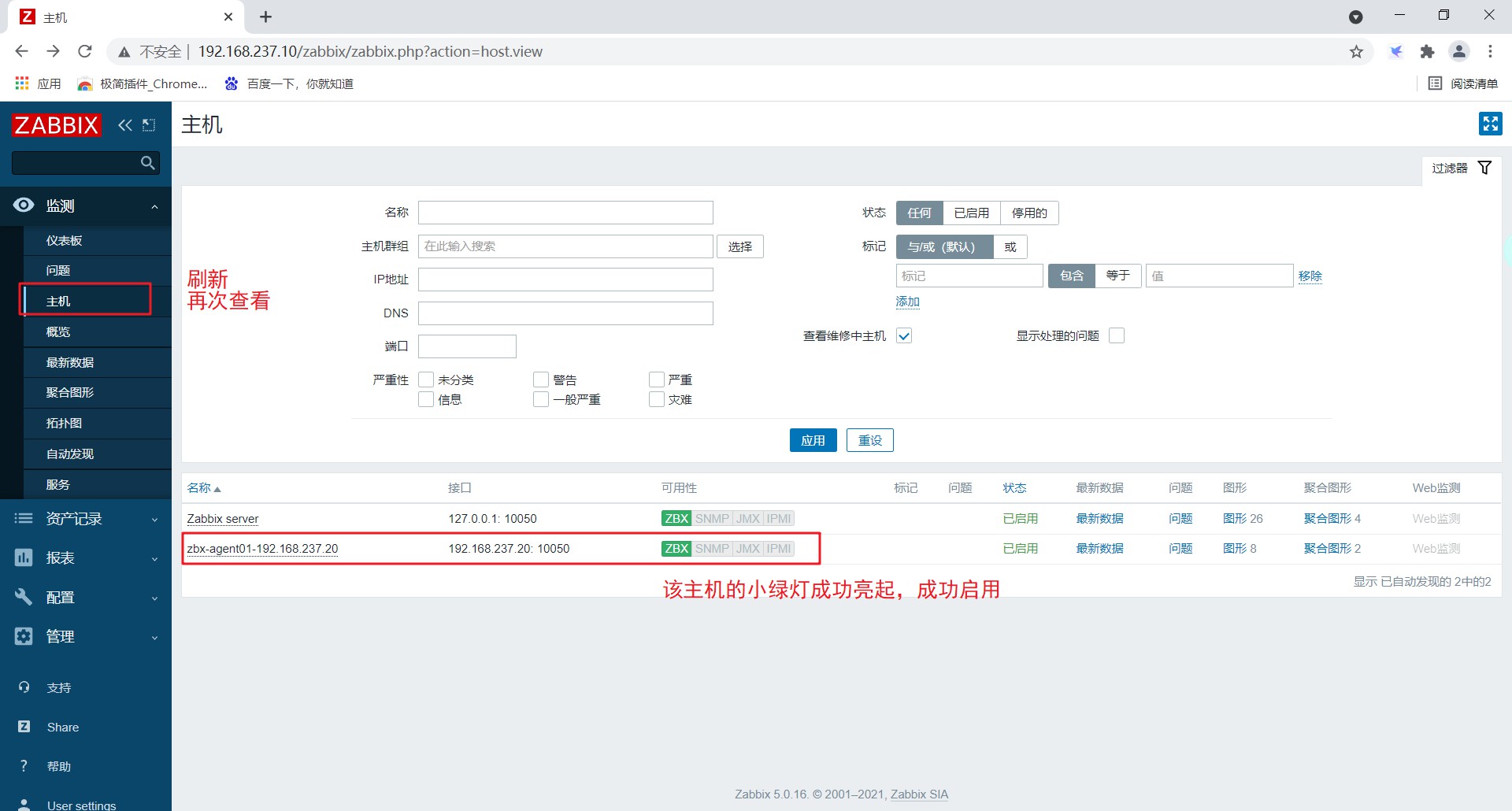This screenshot has width=1512, height=811.
Task: Open Chrome three-dot menu
Action: (1490, 51)
